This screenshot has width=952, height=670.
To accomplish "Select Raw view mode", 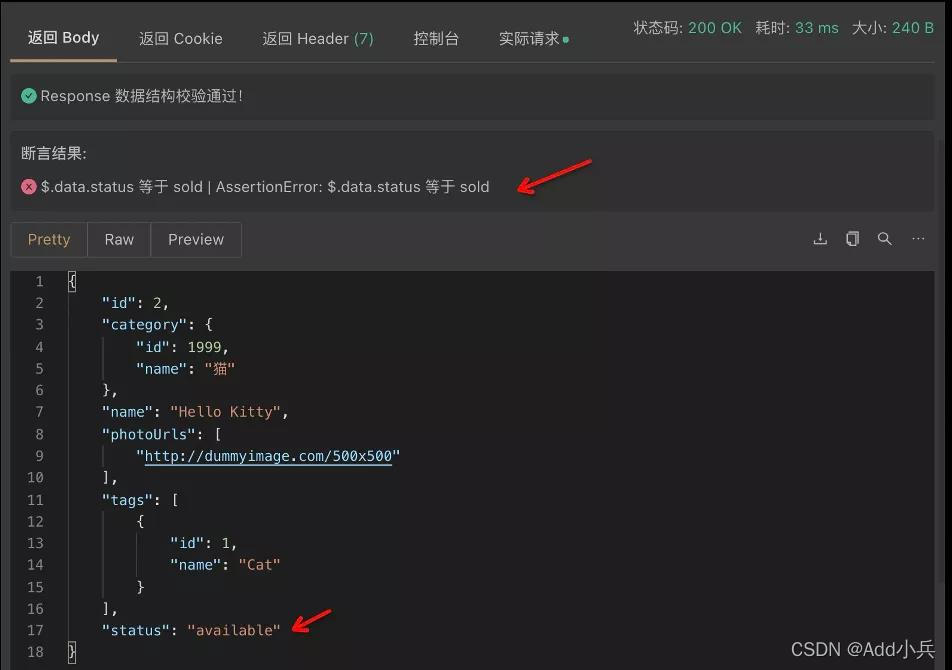I will pos(119,240).
